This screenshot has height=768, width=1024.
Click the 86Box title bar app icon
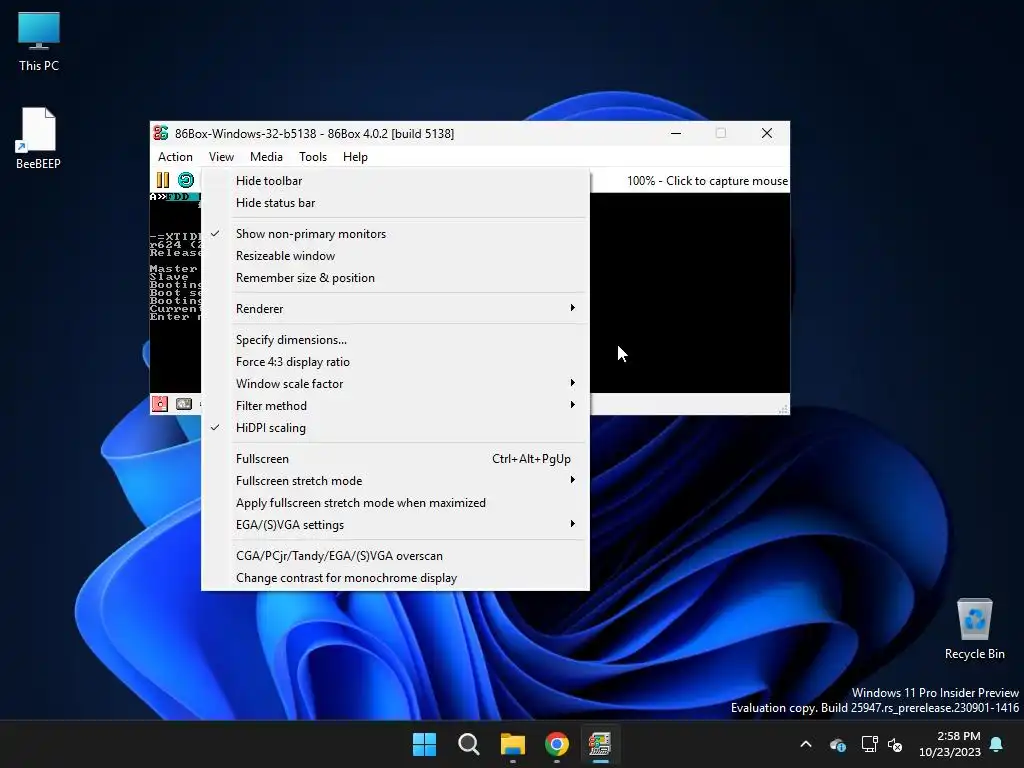pyautogui.click(x=161, y=133)
